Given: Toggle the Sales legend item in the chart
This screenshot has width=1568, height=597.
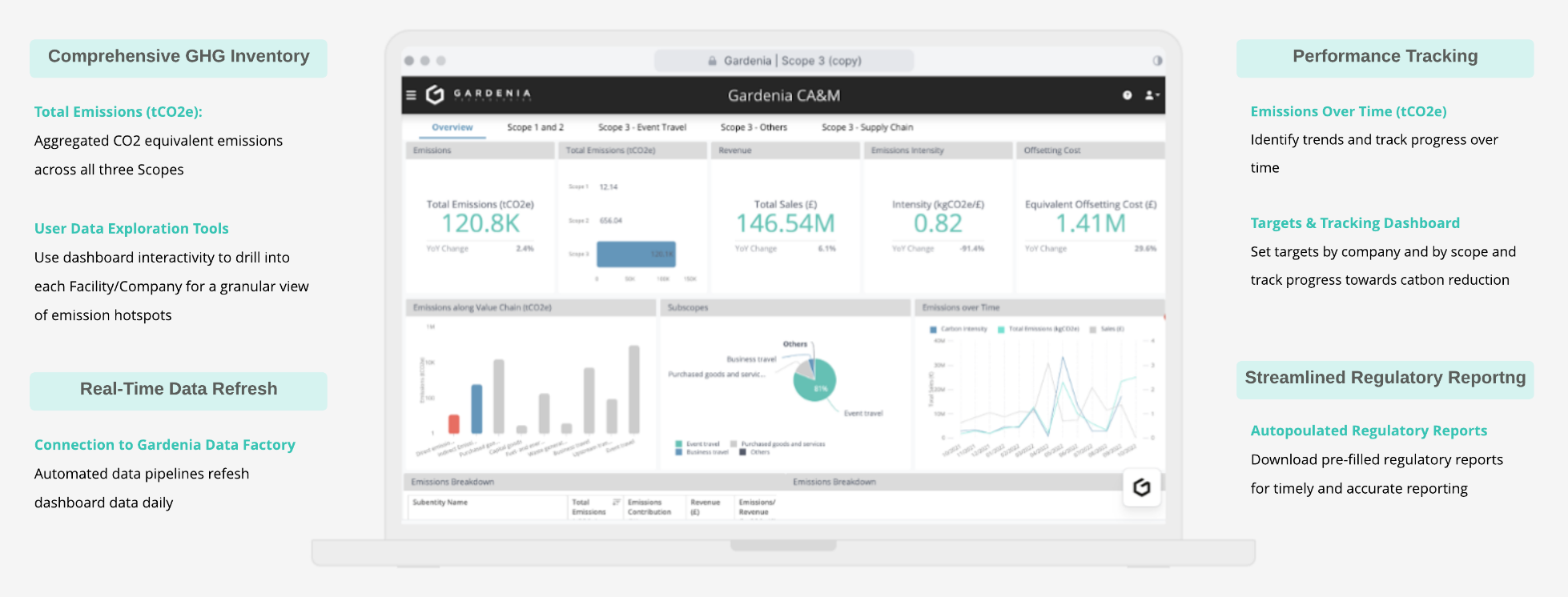Looking at the screenshot, I should coord(1108,329).
